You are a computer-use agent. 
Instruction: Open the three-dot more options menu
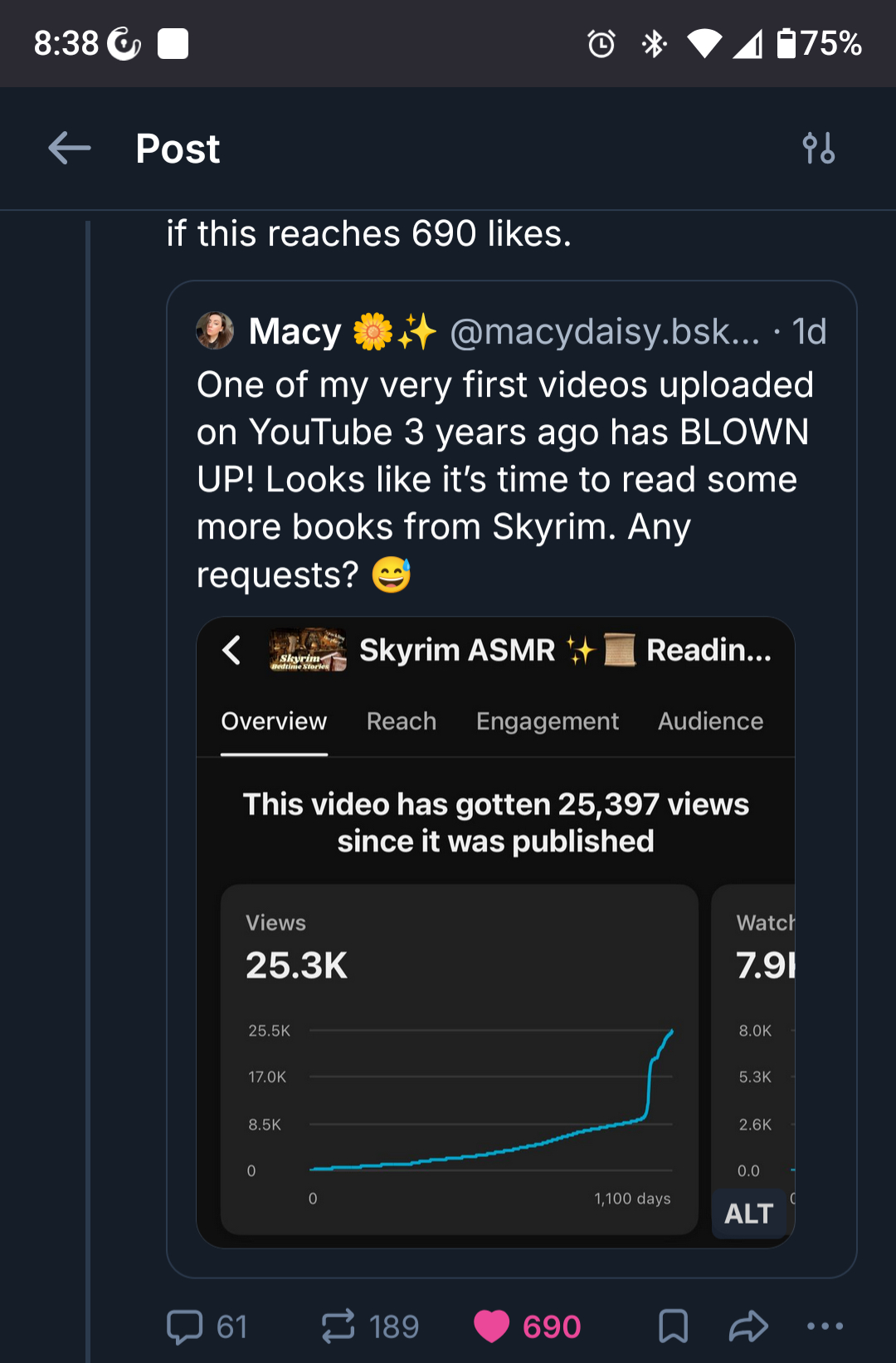[825, 1326]
